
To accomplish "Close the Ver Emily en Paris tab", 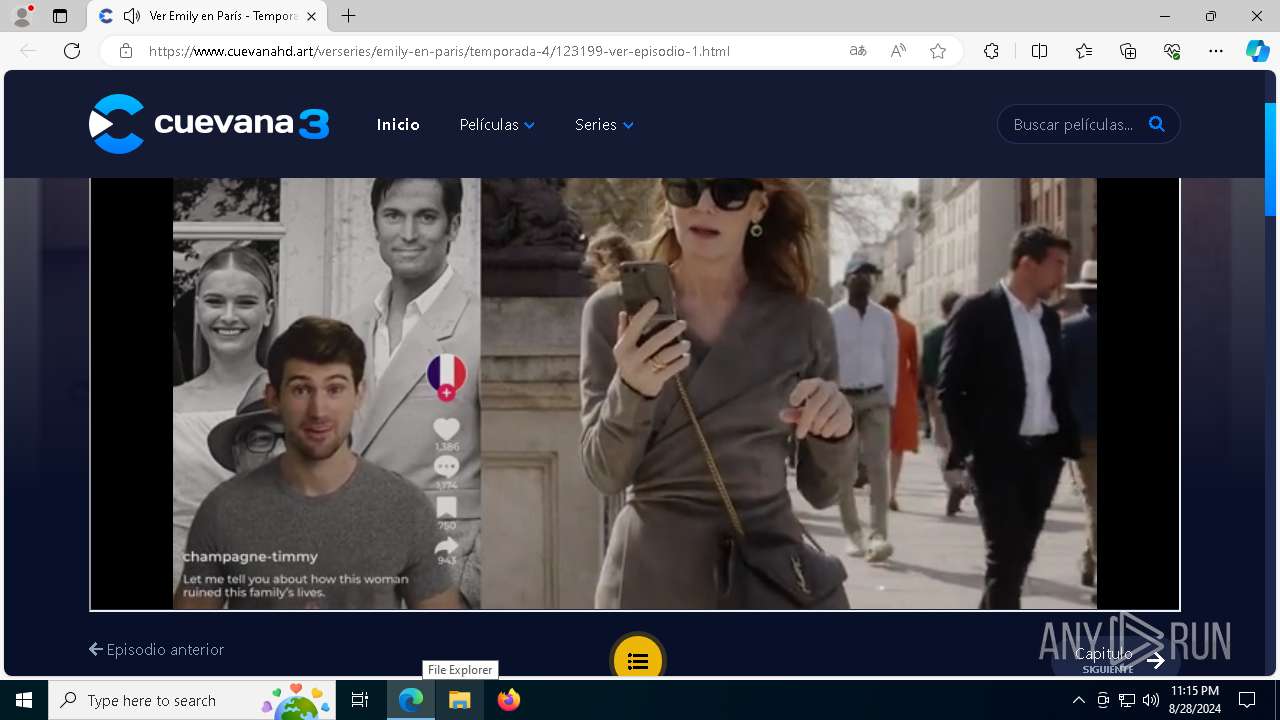I will click(312, 16).
